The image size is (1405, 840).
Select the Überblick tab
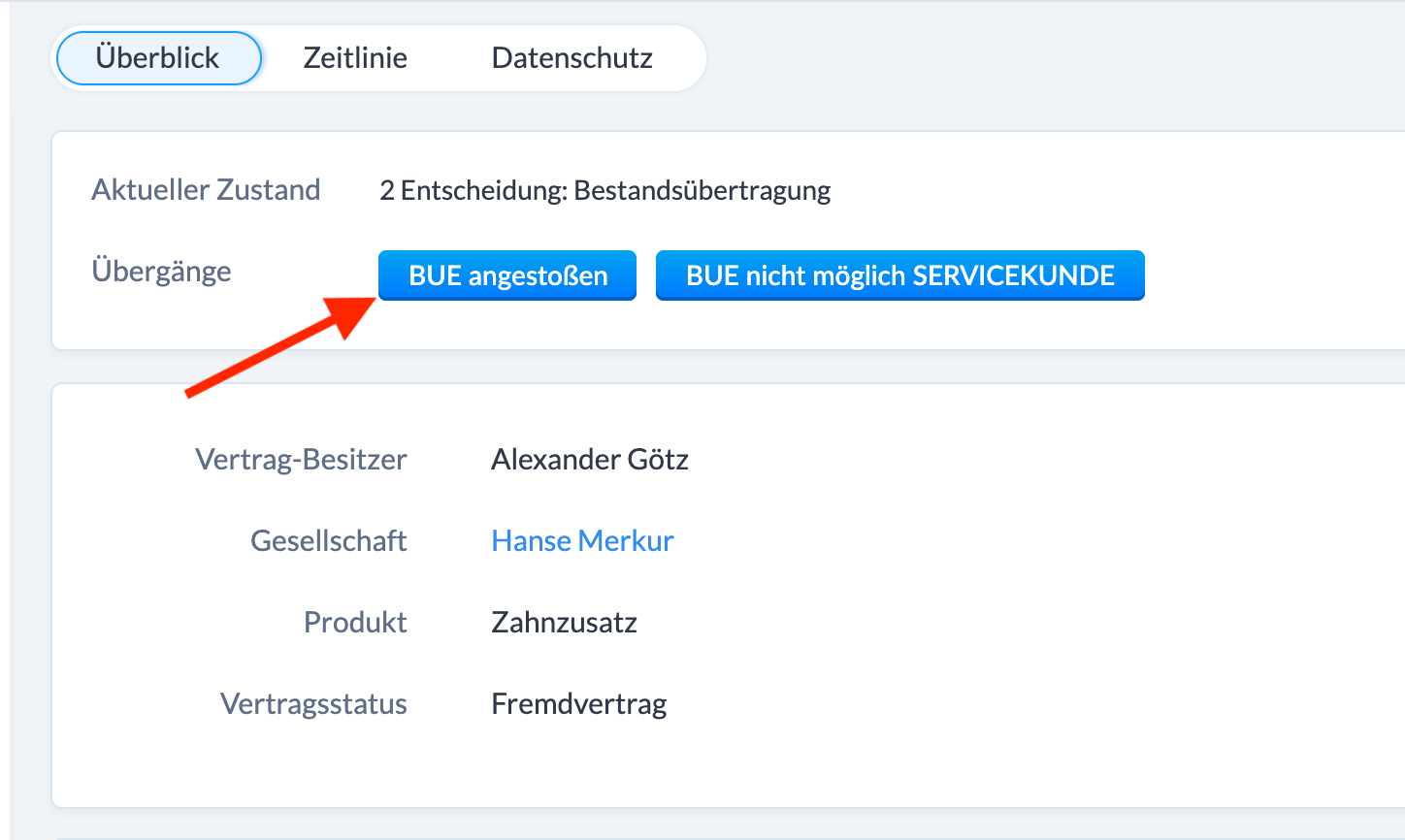point(158,58)
